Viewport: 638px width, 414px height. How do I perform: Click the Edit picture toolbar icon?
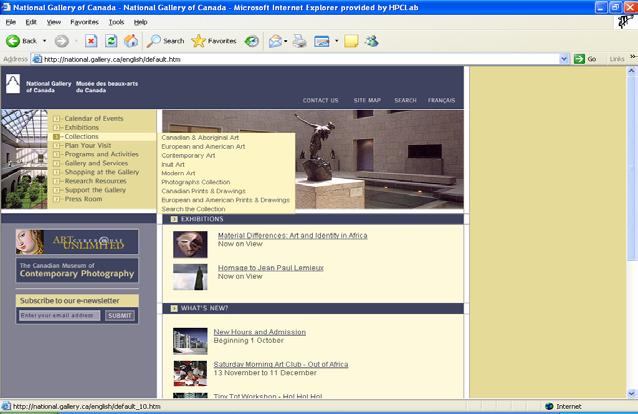[x=321, y=41]
